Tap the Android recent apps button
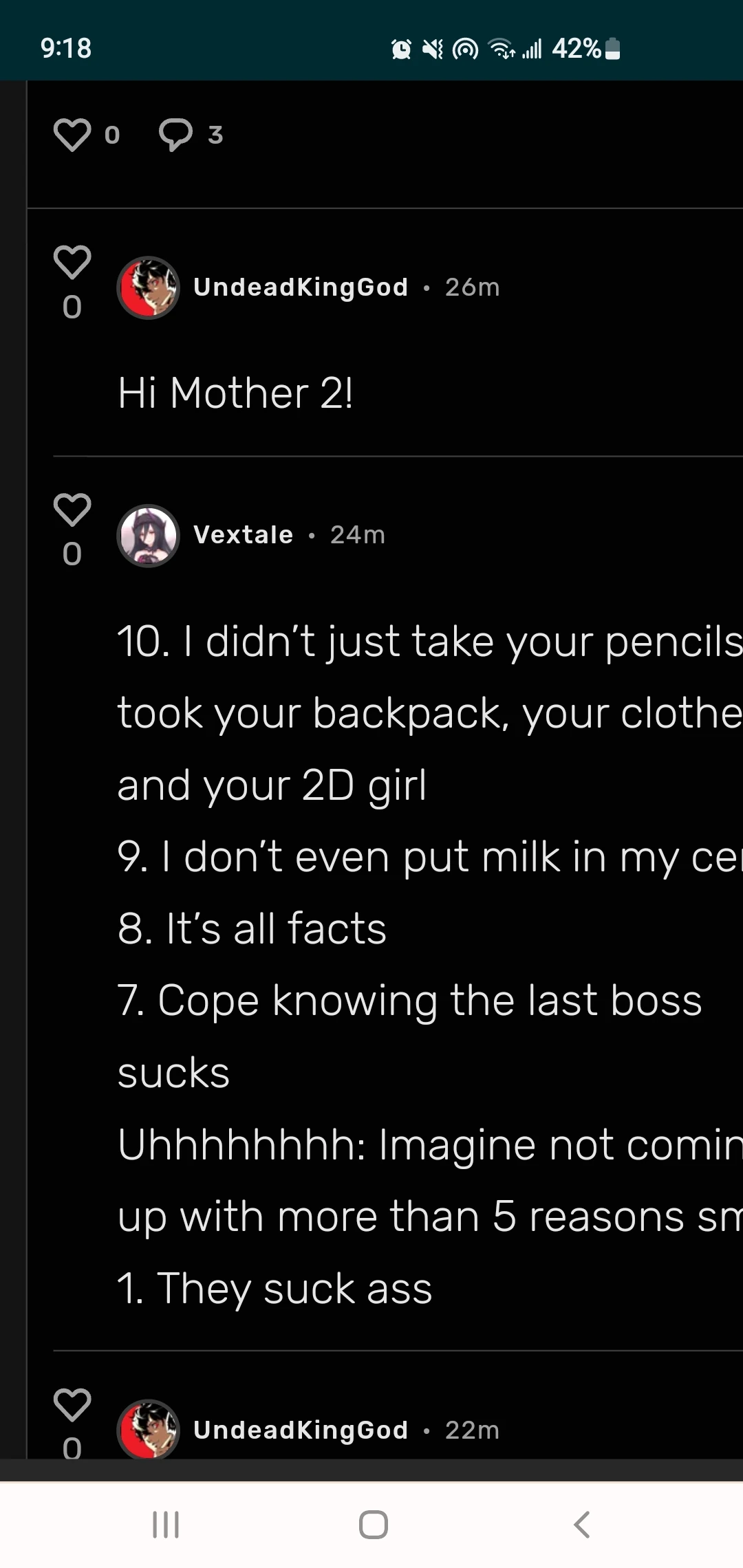This screenshot has height=1568, width=743. tap(166, 1524)
